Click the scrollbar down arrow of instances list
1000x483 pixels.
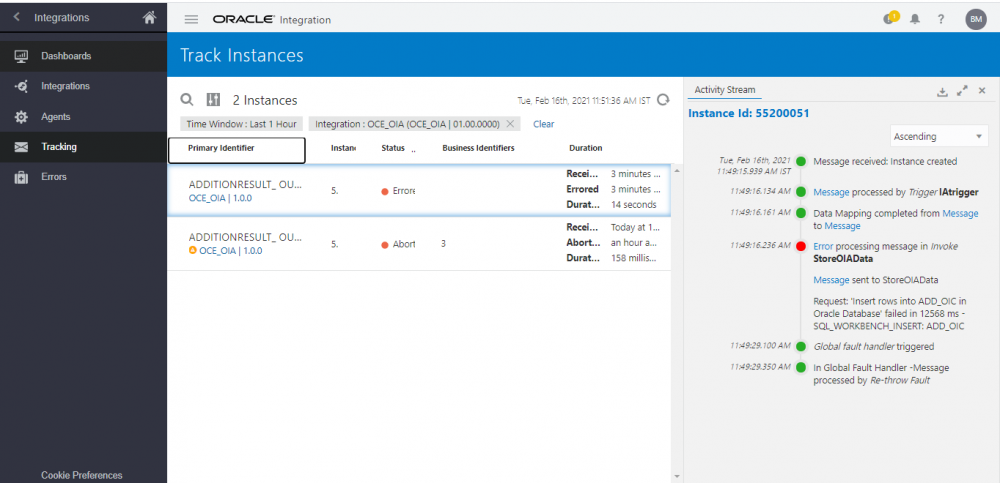pyautogui.click(x=676, y=476)
